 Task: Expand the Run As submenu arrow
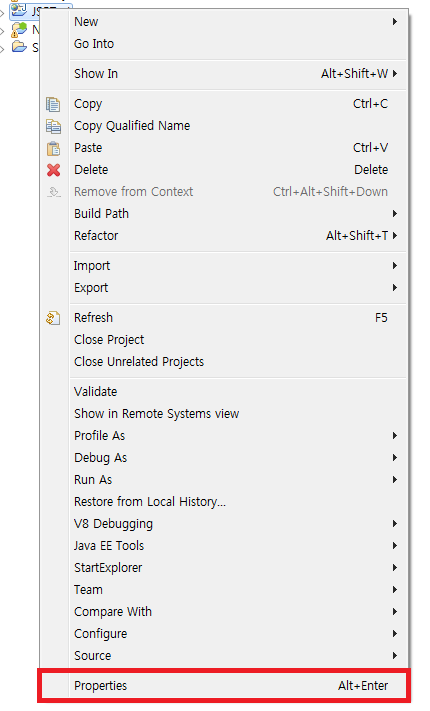(395, 480)
